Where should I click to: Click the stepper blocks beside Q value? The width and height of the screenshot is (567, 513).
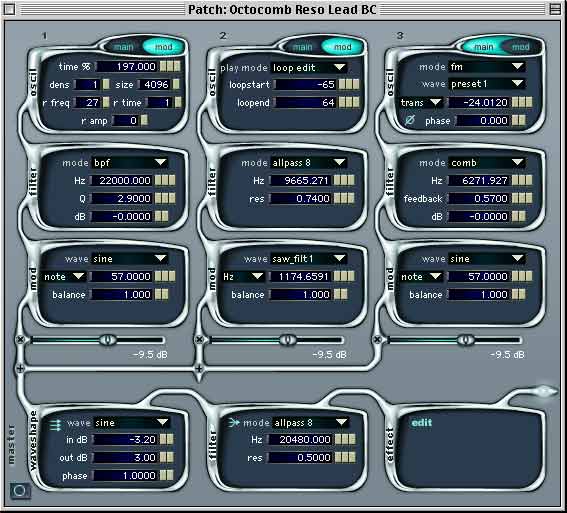[x=165, y=198]
